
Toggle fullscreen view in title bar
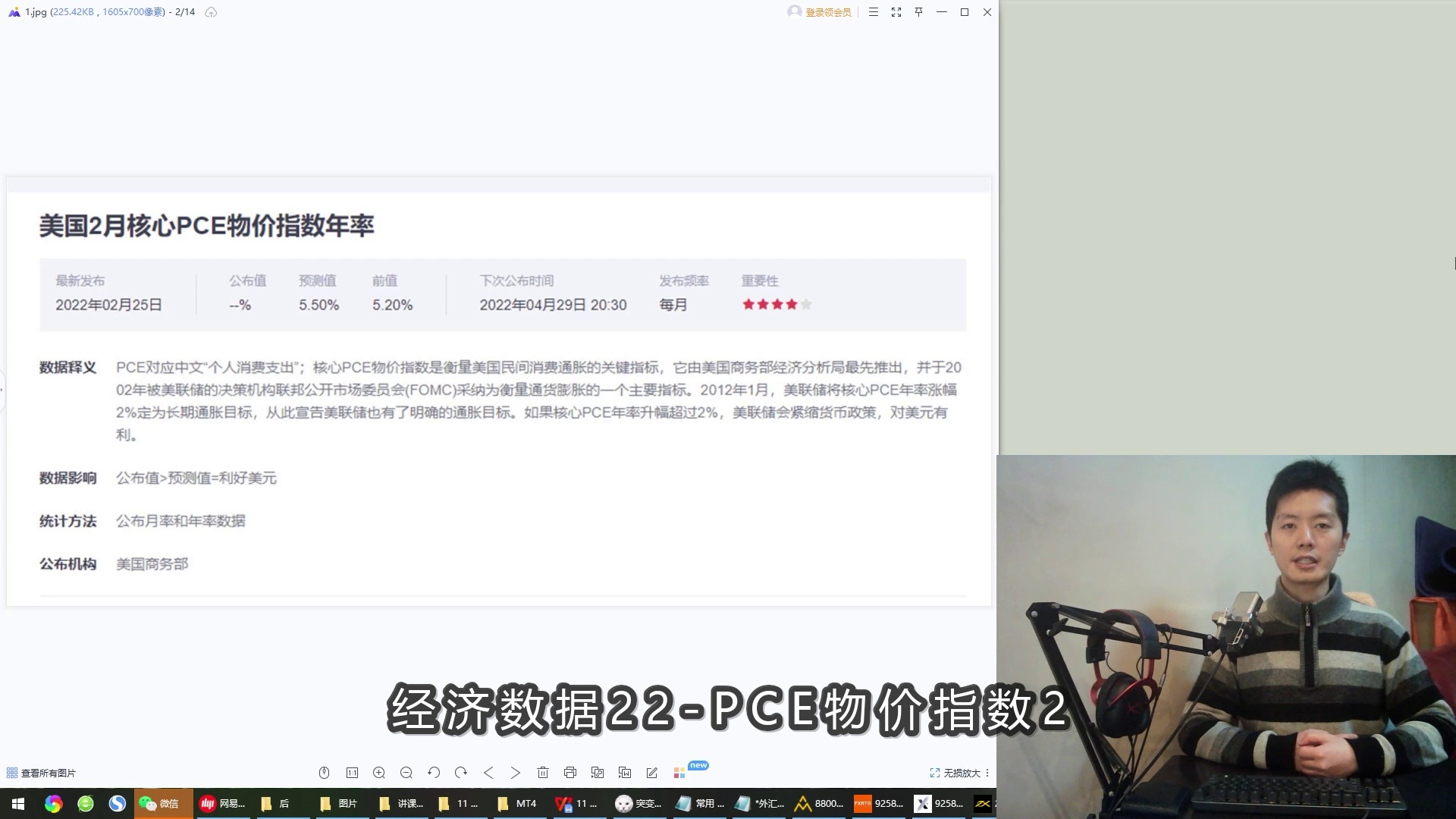pos(896,12)
